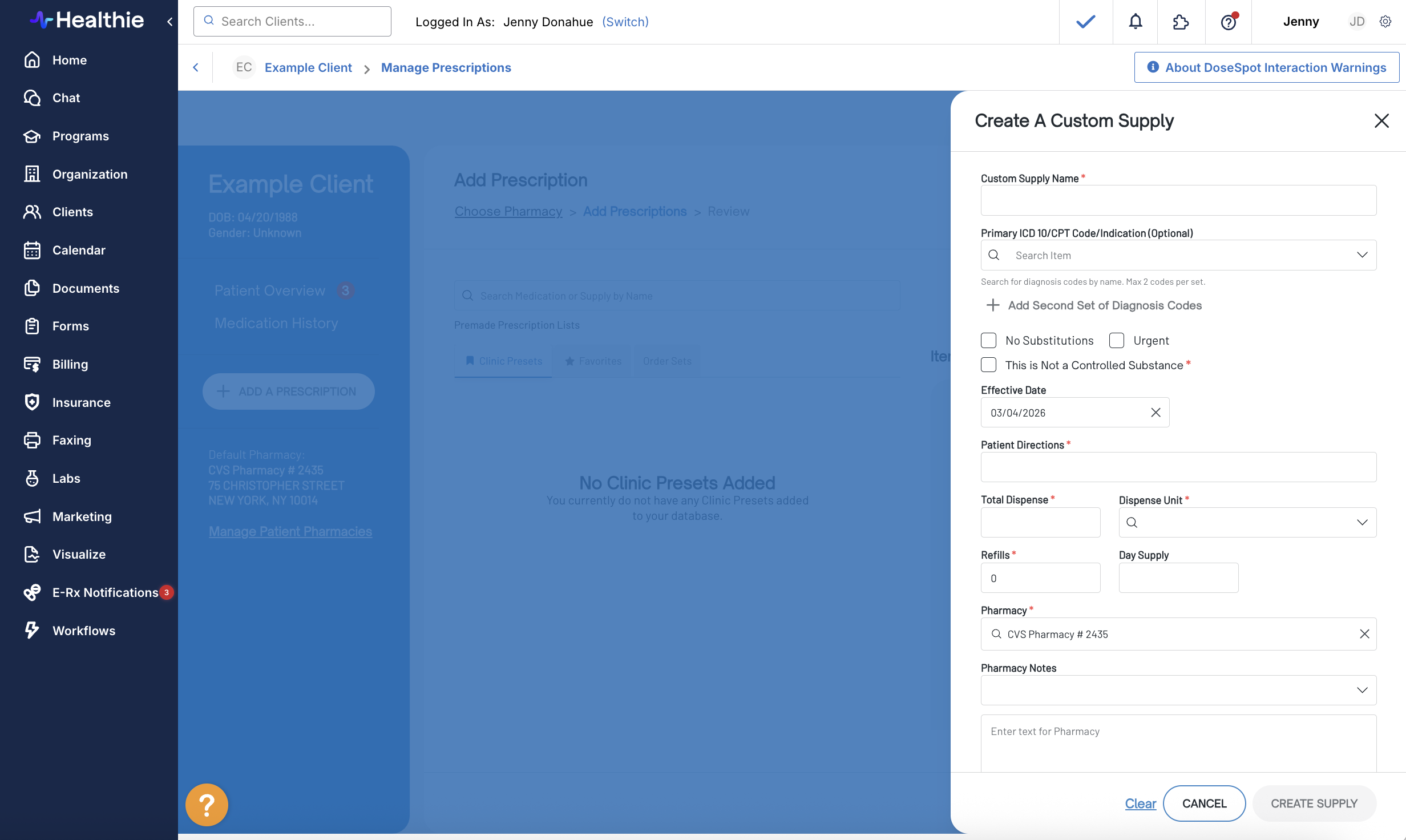Click the CANCEL button
Screen dimensions: 1406x840
click(1204, 803)
